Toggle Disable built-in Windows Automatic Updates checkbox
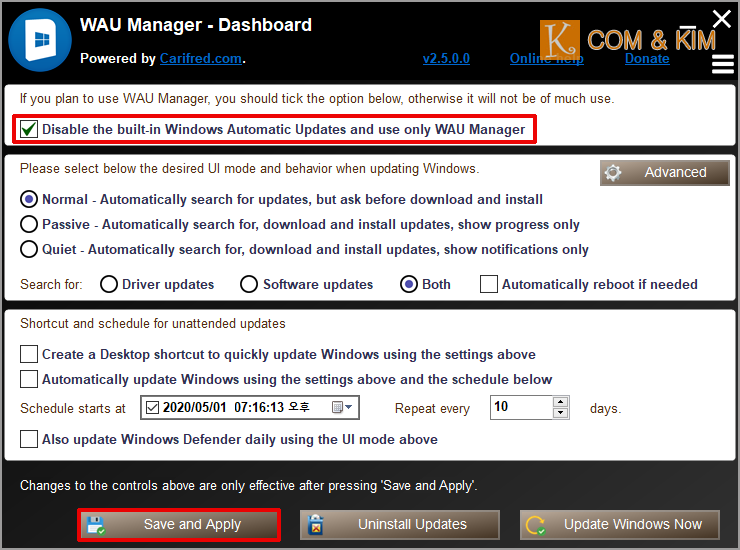 (x=29, y=129)
